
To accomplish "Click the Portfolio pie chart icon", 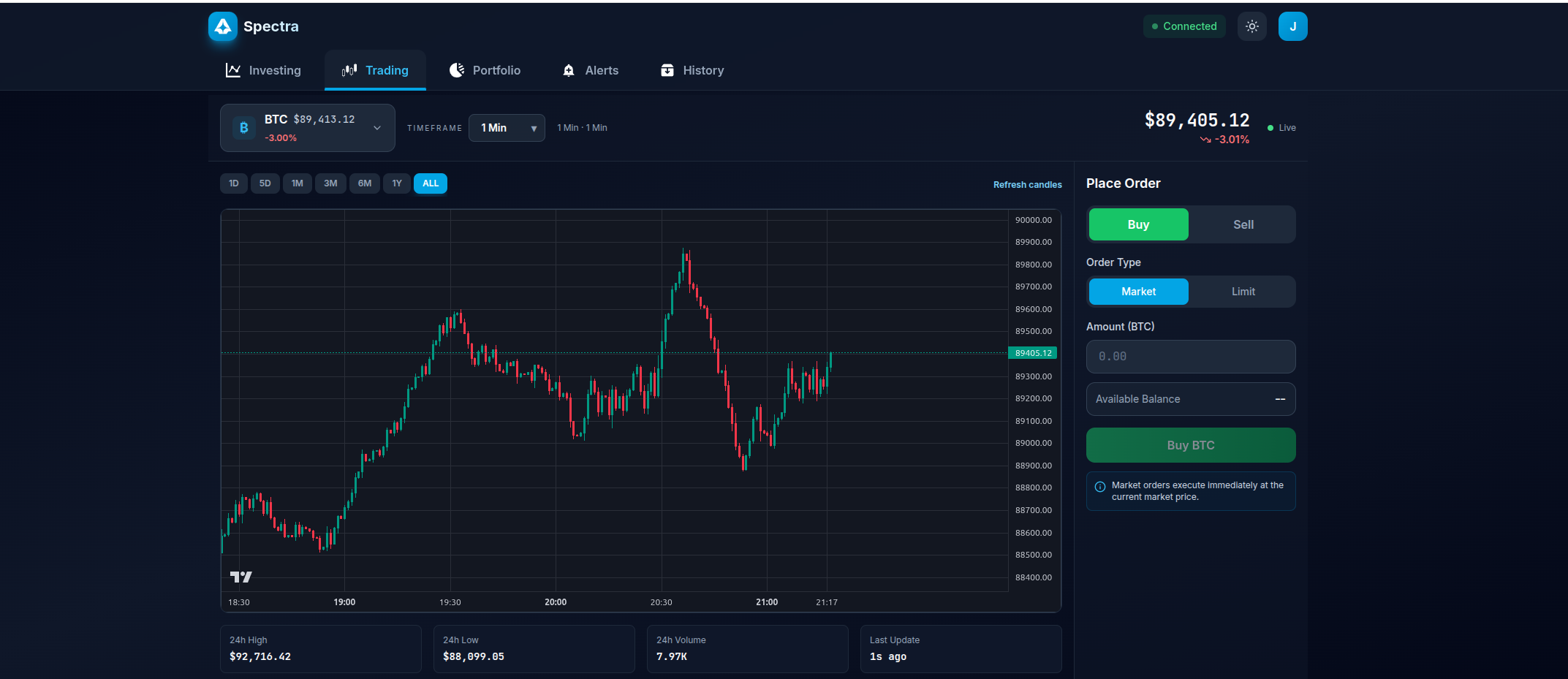I will pyautogui.click(x=457, y=70).
